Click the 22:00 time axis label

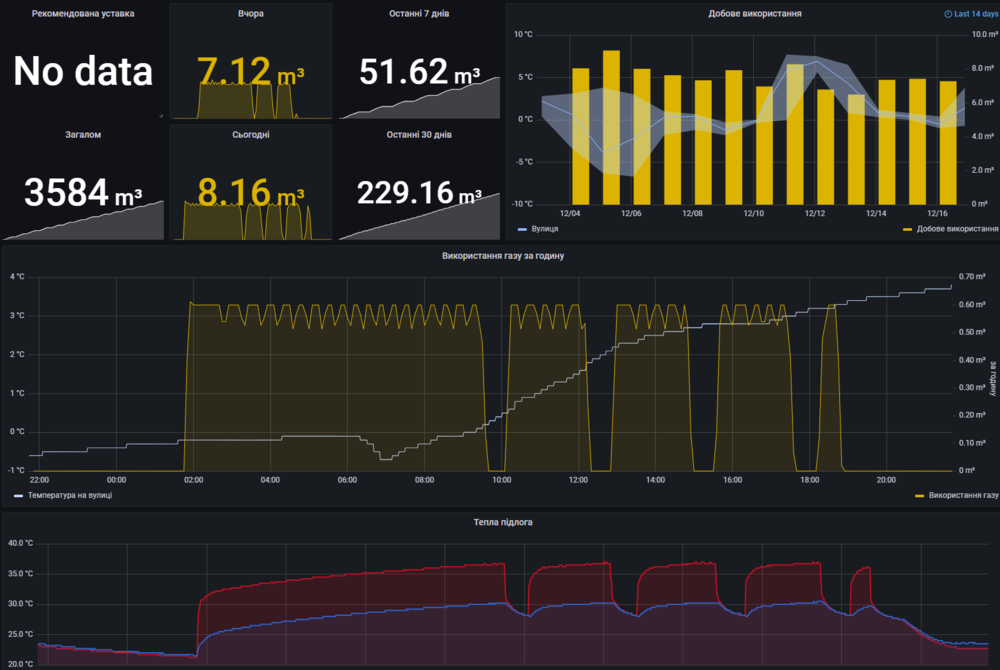(39, 480)
